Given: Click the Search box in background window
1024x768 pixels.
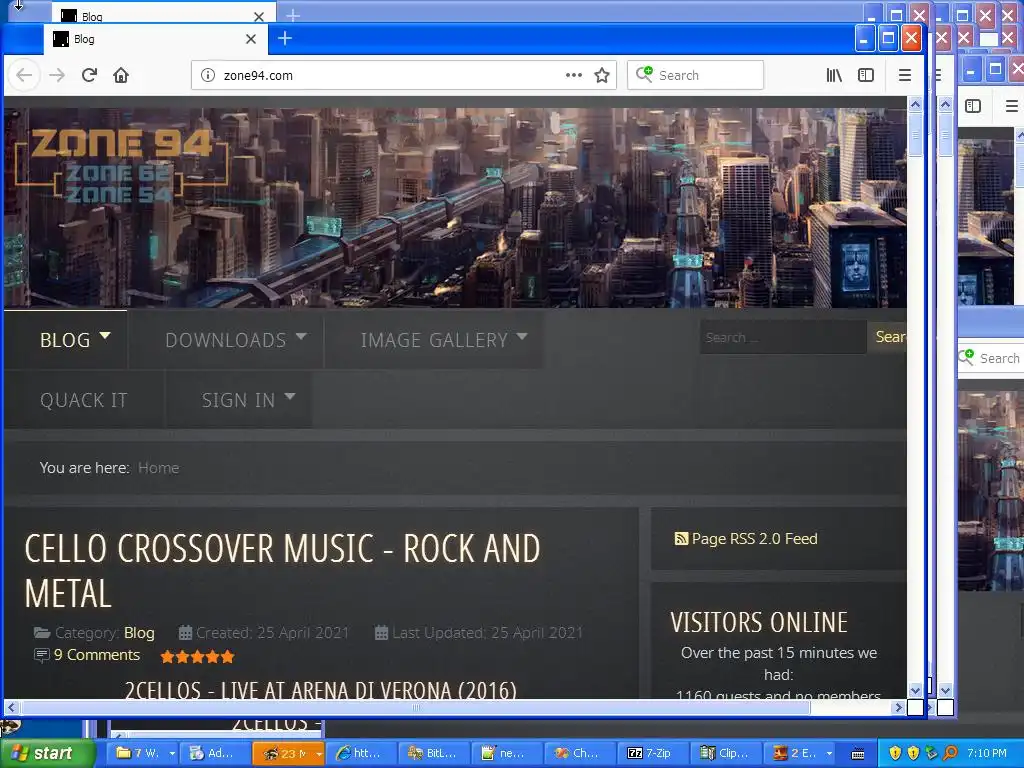Looking at the screenshot, I should [991, 358].
